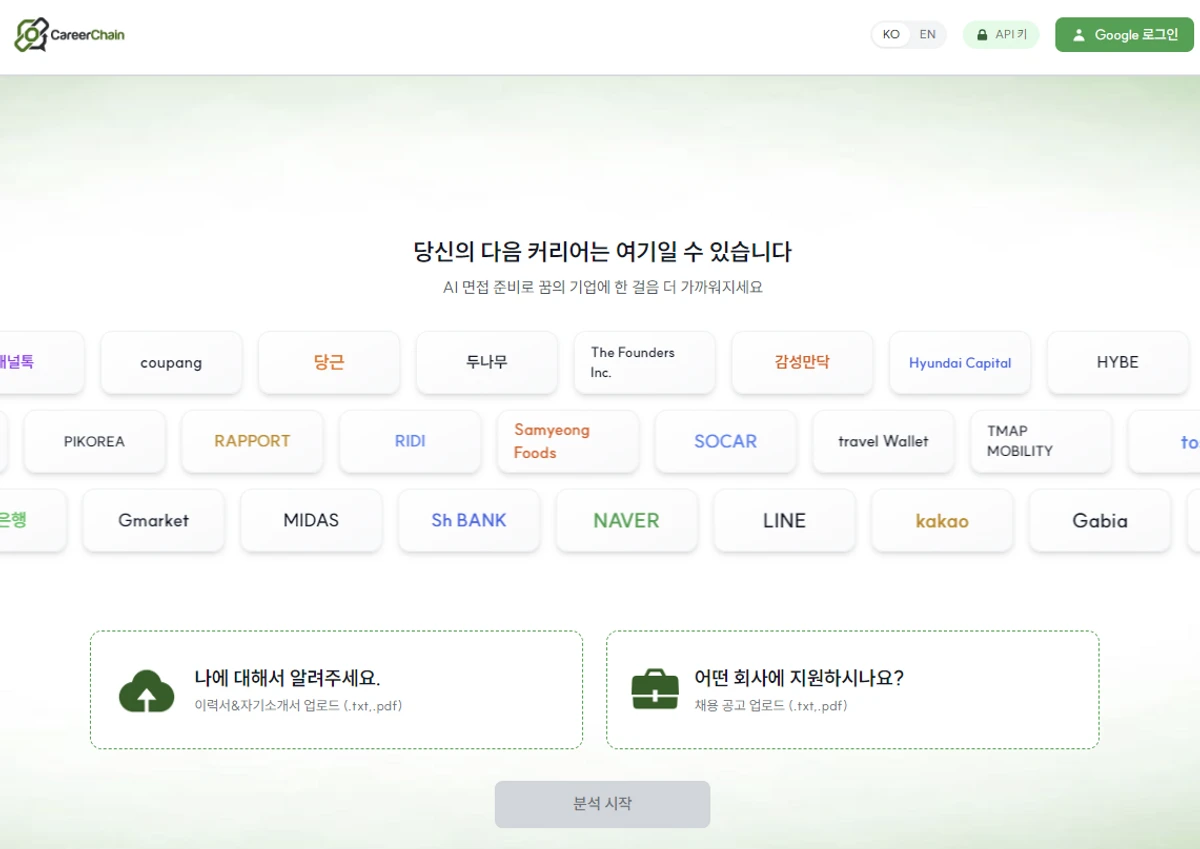The image size is (1200, 849).
Task: Open resume upload box 나에 대해서 알려주세요
Action: coord(336,689)
